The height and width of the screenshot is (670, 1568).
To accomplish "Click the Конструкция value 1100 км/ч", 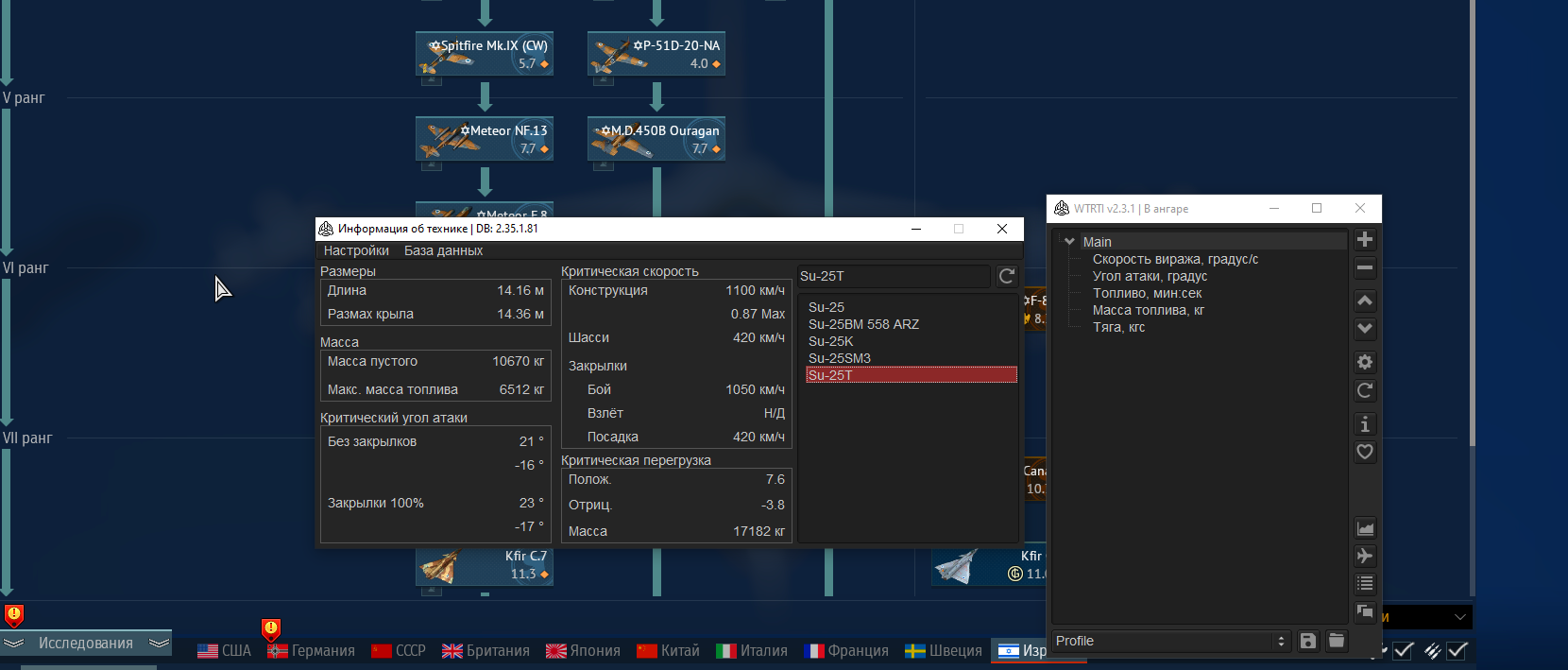I will pyautogui.click(x=755, y=290).
